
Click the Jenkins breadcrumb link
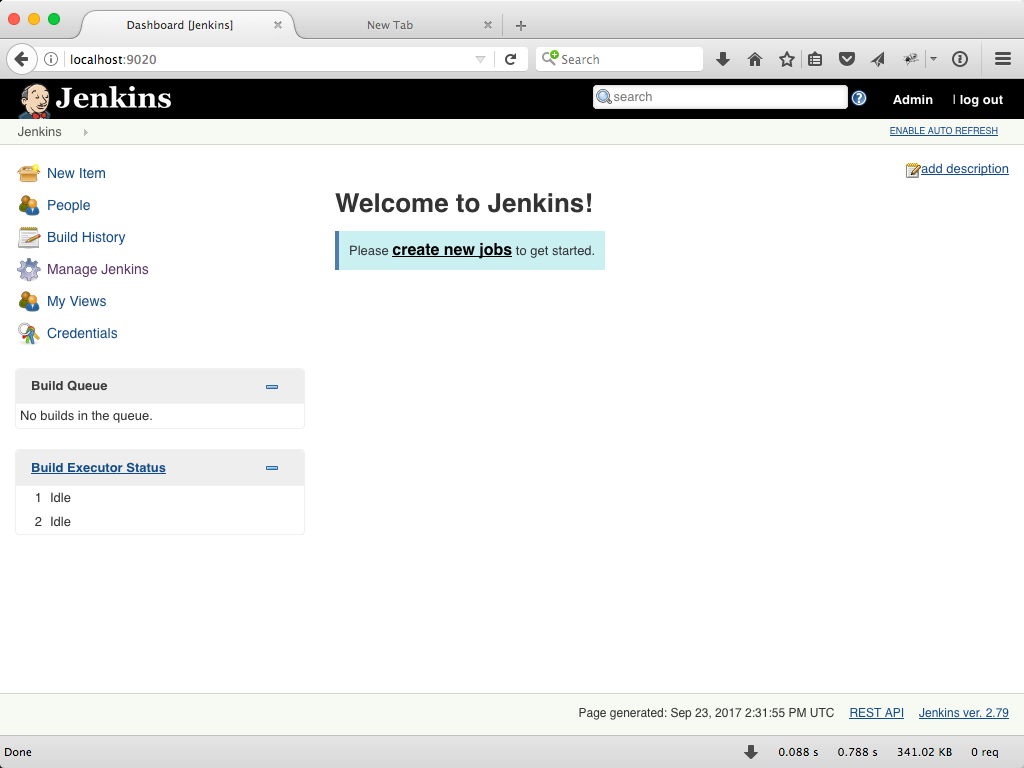pos(39,131)
